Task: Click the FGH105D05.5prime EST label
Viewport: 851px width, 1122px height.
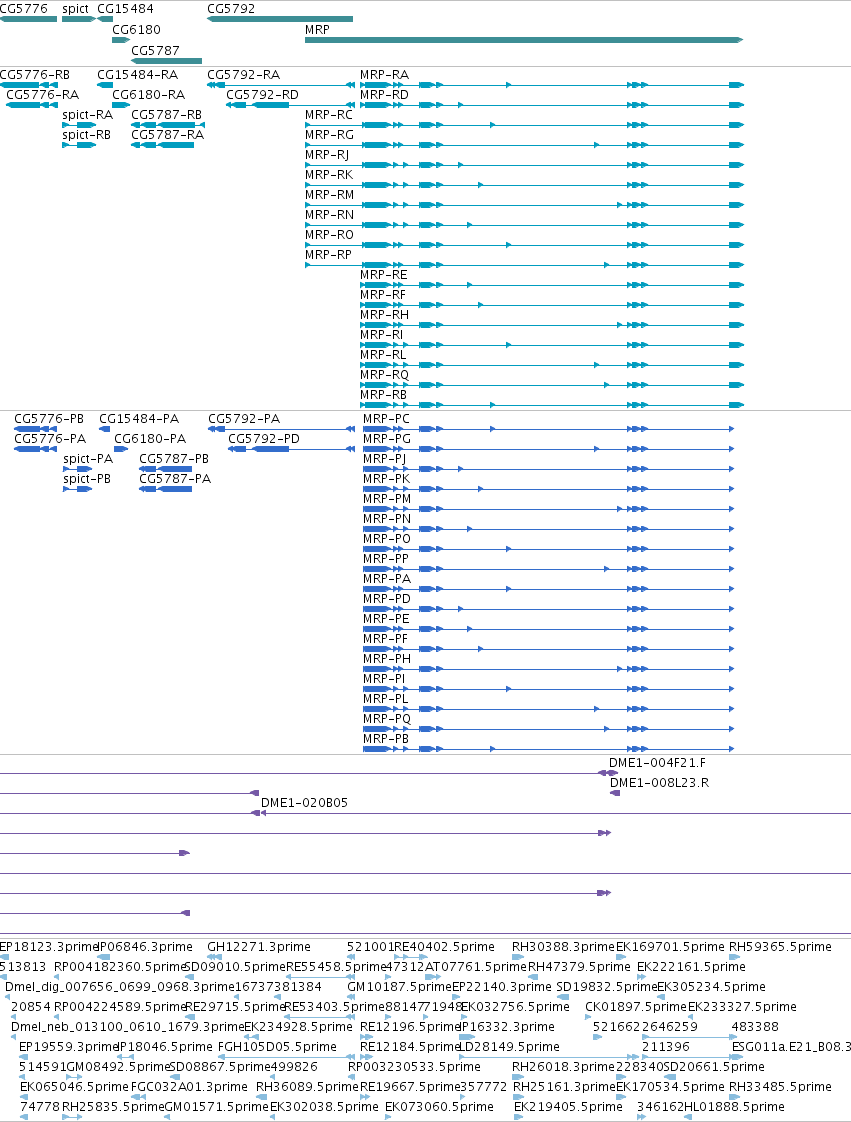Action: pyautogui.click(x=277, y=1047)
